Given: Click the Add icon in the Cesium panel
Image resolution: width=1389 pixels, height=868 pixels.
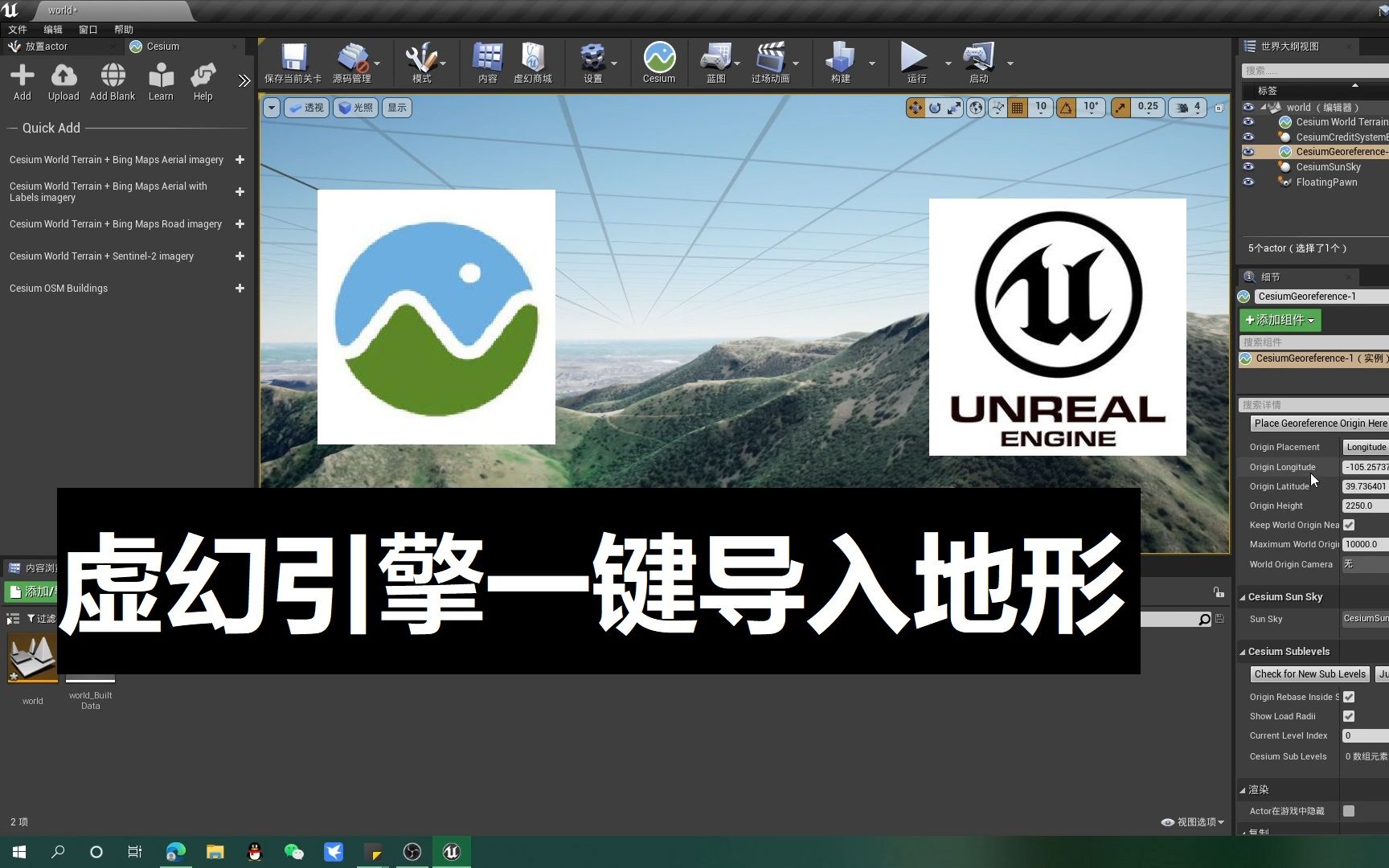Looking at the screenshot, I should point(23,76).
